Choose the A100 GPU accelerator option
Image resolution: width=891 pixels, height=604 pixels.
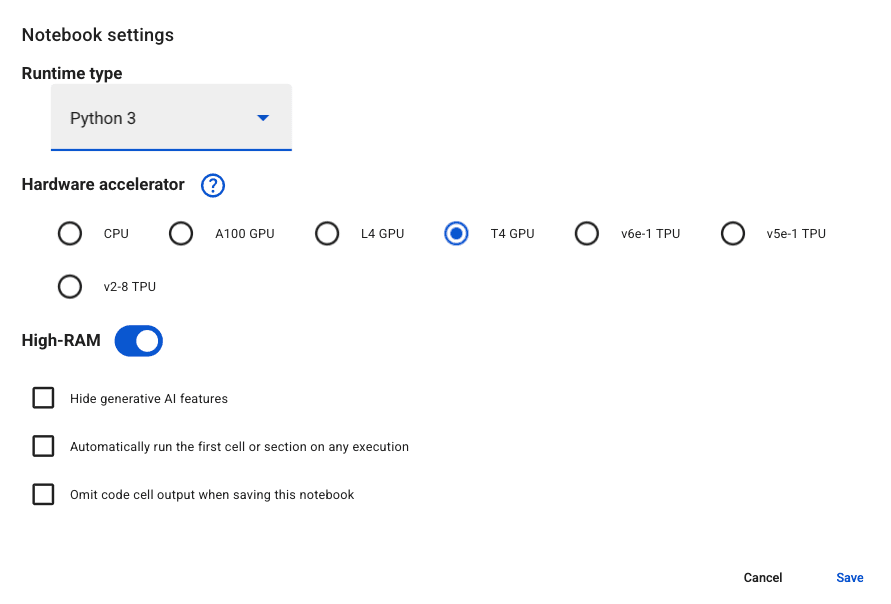click(x=181, y=234)
